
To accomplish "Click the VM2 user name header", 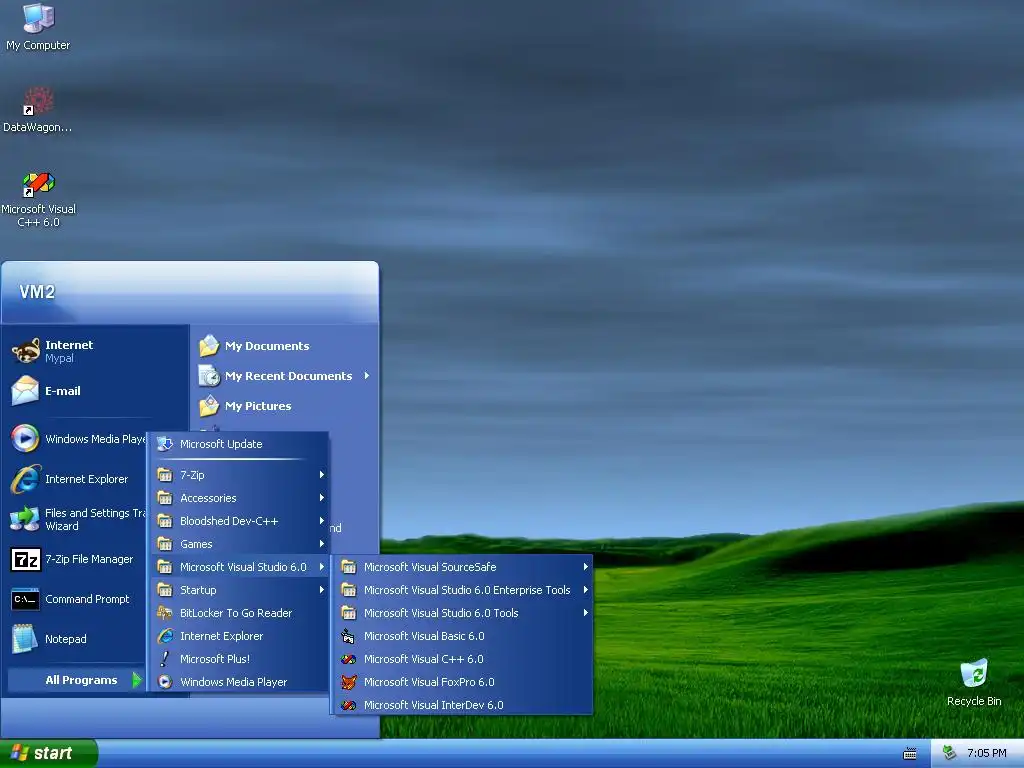I will tap(37, 292).
